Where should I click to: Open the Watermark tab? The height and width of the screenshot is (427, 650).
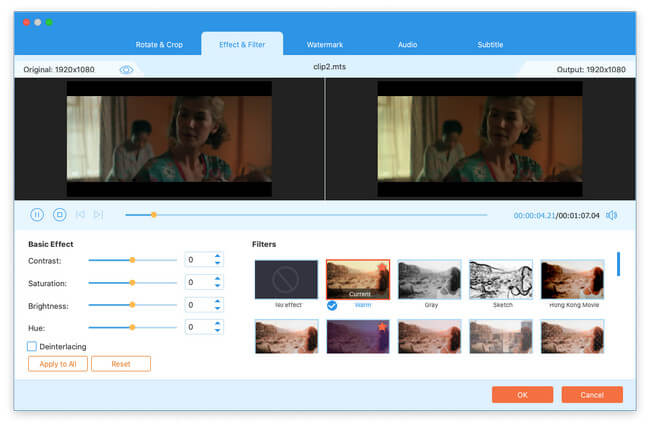coord(325,44)
